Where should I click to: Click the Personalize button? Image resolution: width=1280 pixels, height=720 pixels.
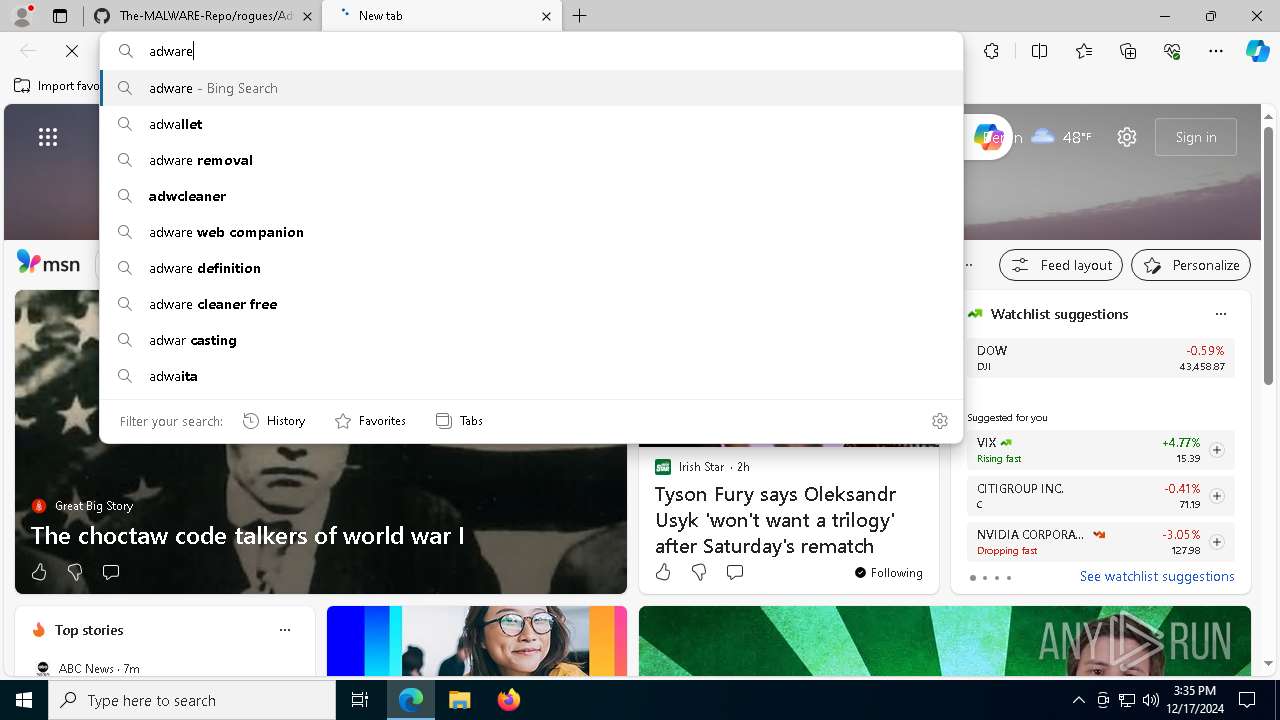tap(1191, 265)
